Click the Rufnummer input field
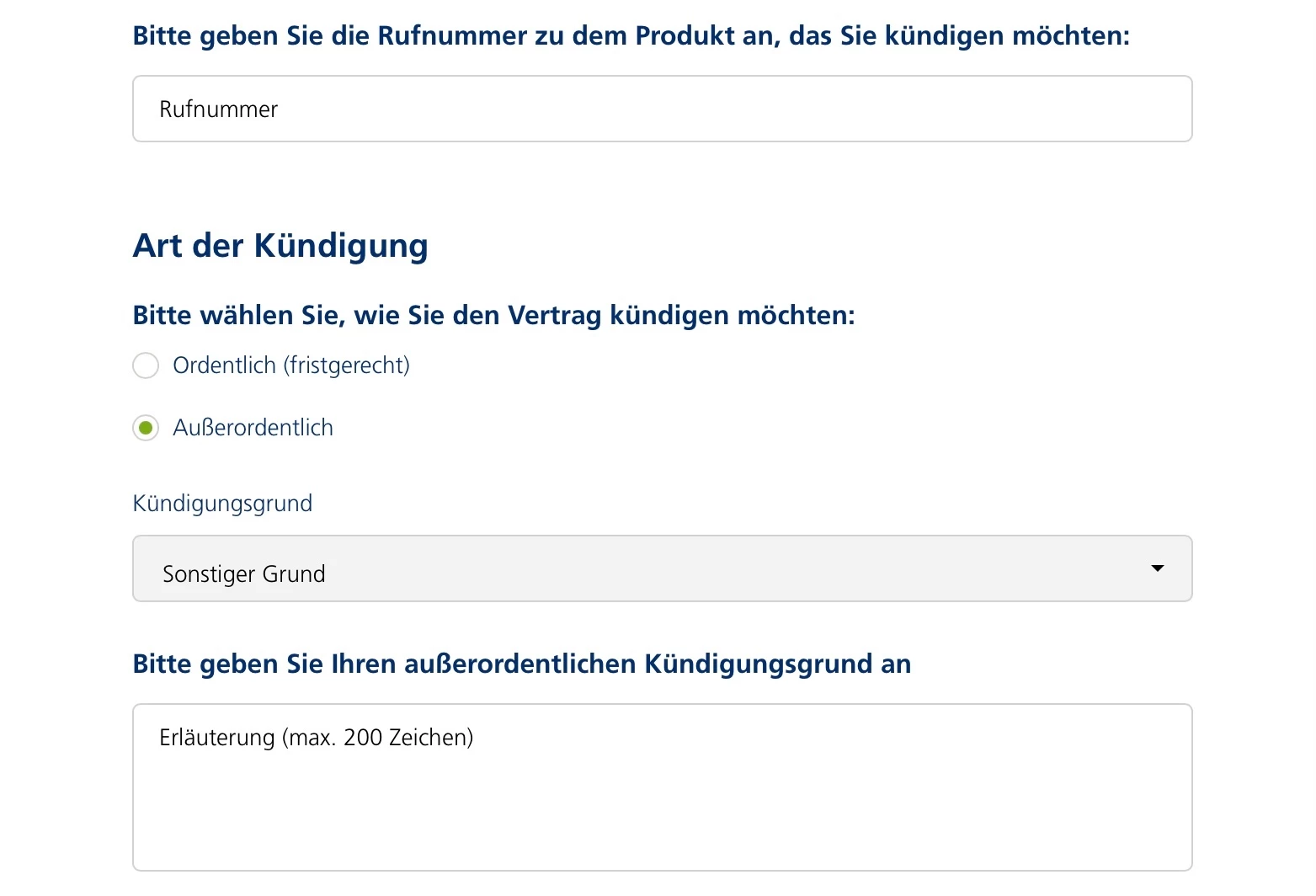 [662, 109]
